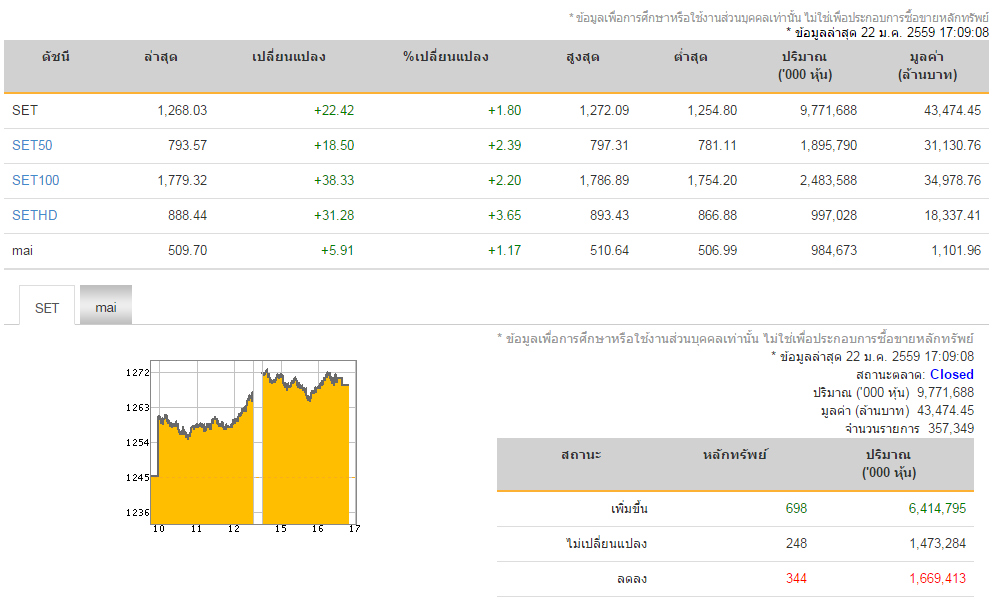Click the mai index row name

(22, 250)
